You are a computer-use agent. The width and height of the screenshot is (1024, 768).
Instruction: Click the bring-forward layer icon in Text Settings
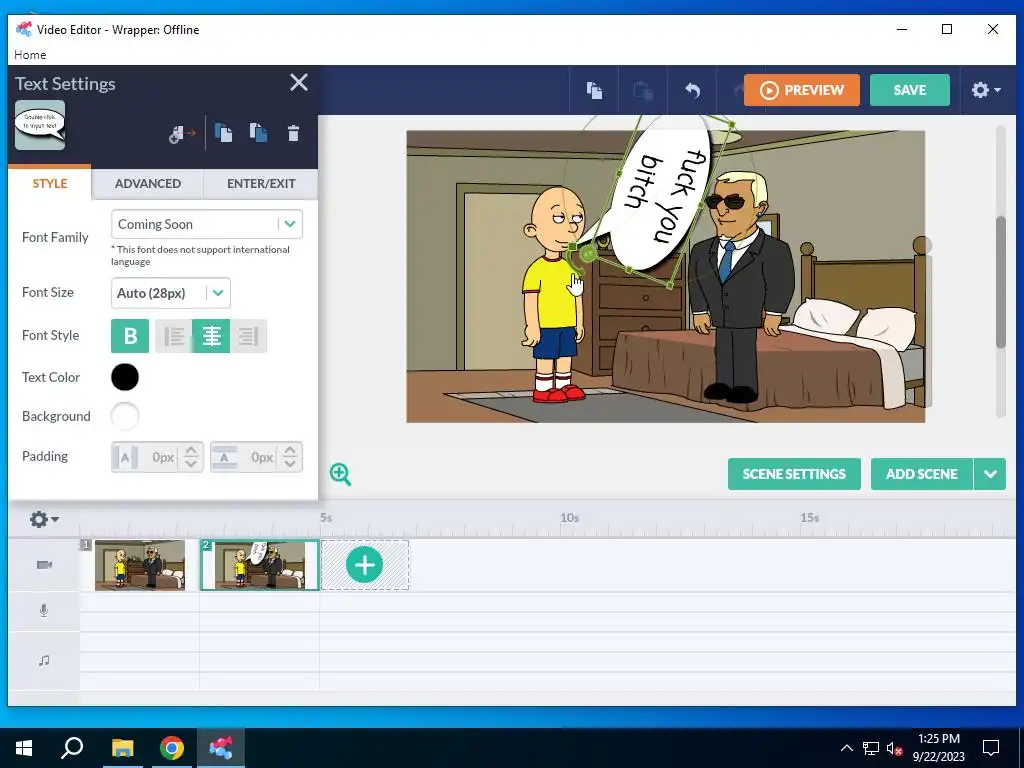223,133
